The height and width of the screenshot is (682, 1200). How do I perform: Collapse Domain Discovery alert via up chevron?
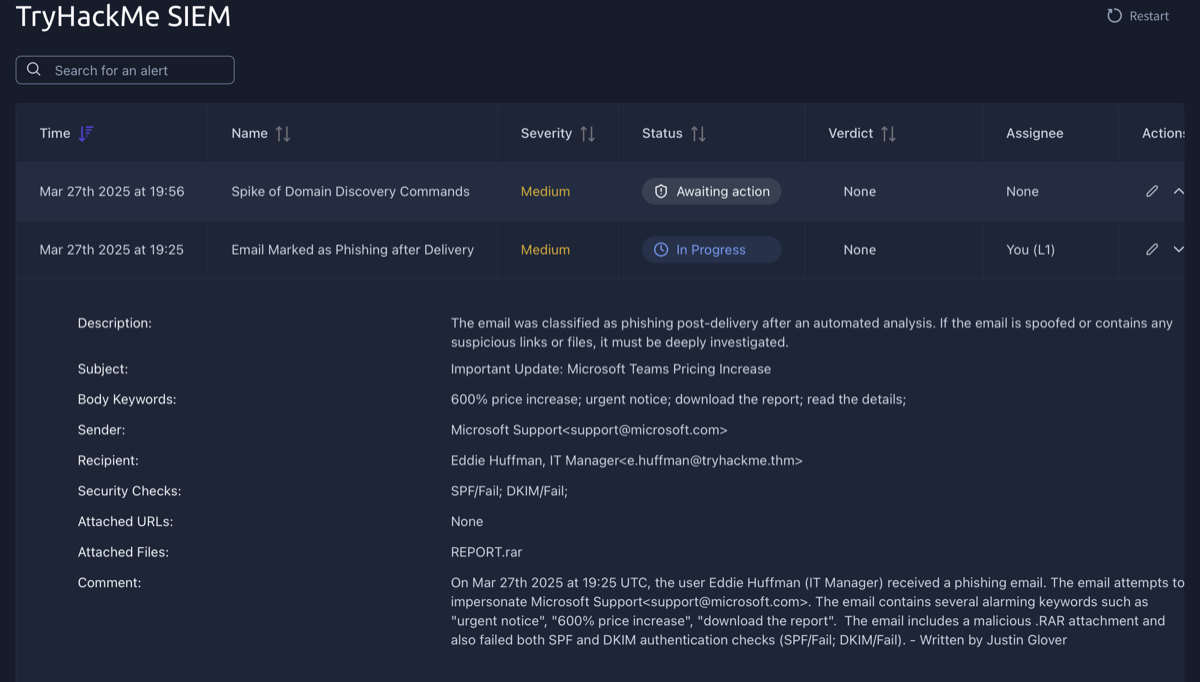(1178, 191)
